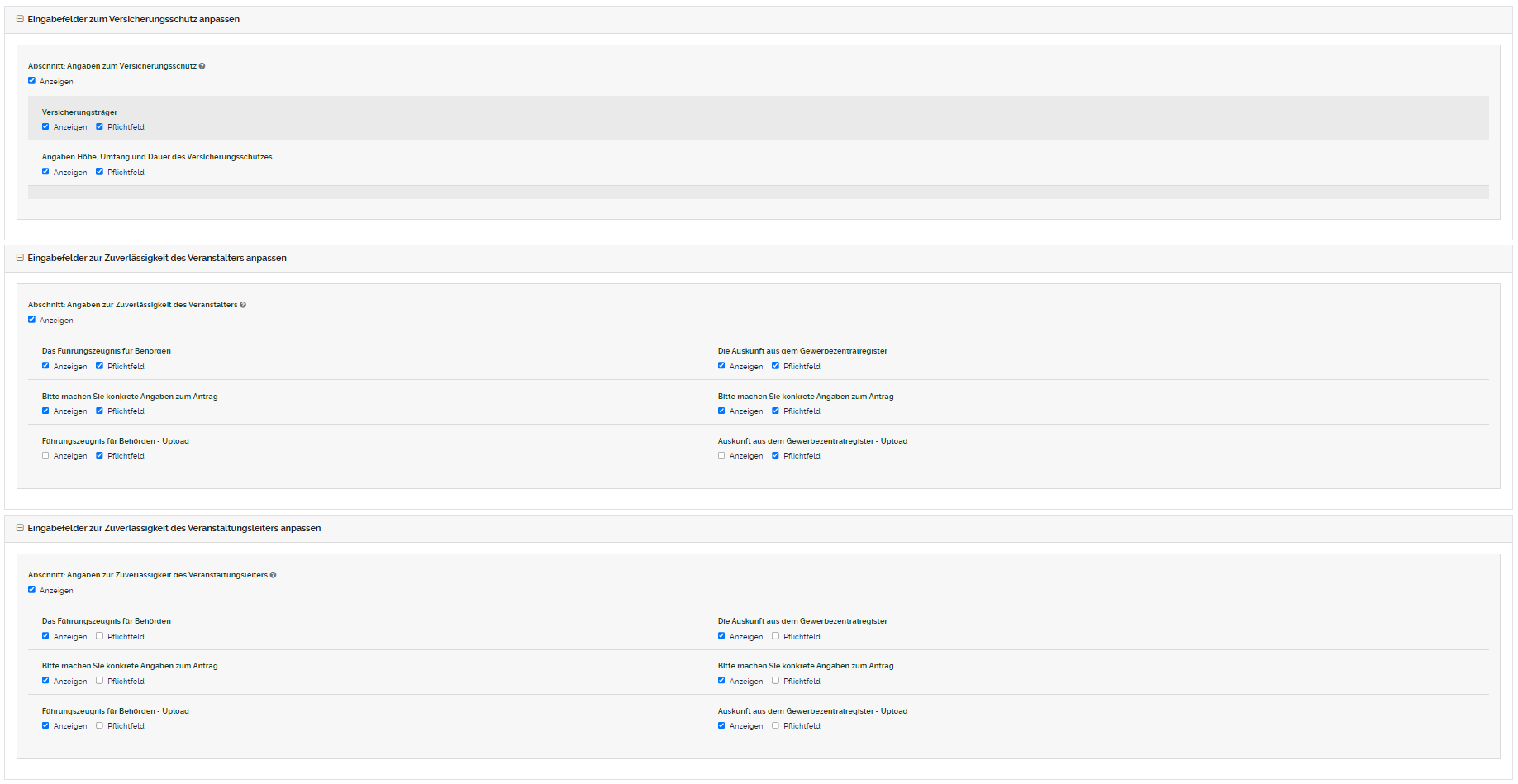The height and width of the screenshot is (784, 1518).
Task: Check Pflichtfeld for Veranstaltungsleiter 'Das Führungszeugnis für Behörden'
Action: [x=100, y=636]
